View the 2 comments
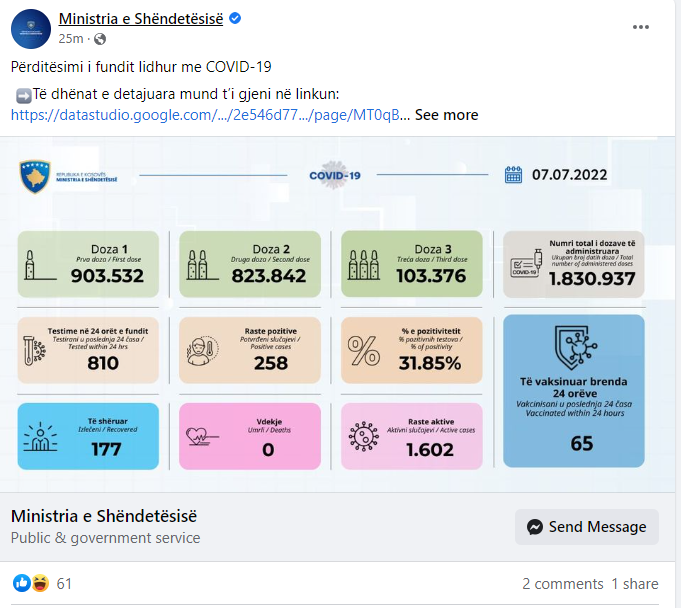The height and width of the screenshot is (608, 681). (x=562, y=584)
